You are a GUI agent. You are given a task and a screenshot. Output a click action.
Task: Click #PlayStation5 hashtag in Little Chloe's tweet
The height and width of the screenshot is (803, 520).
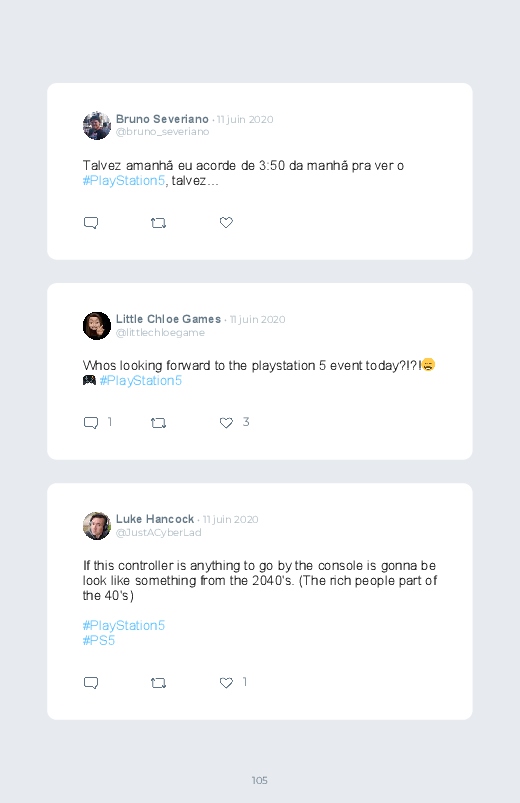pos(141,381)
